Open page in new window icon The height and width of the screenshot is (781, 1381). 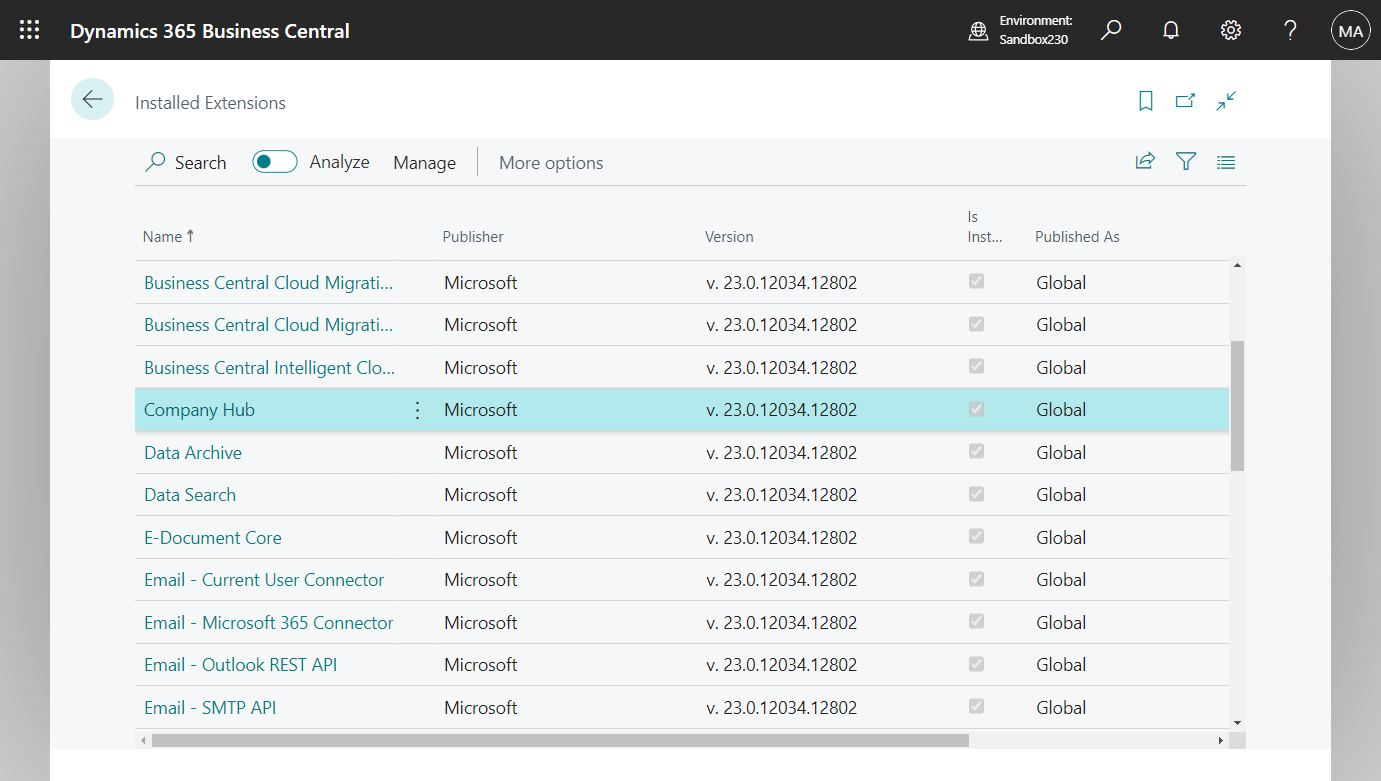1185,101
